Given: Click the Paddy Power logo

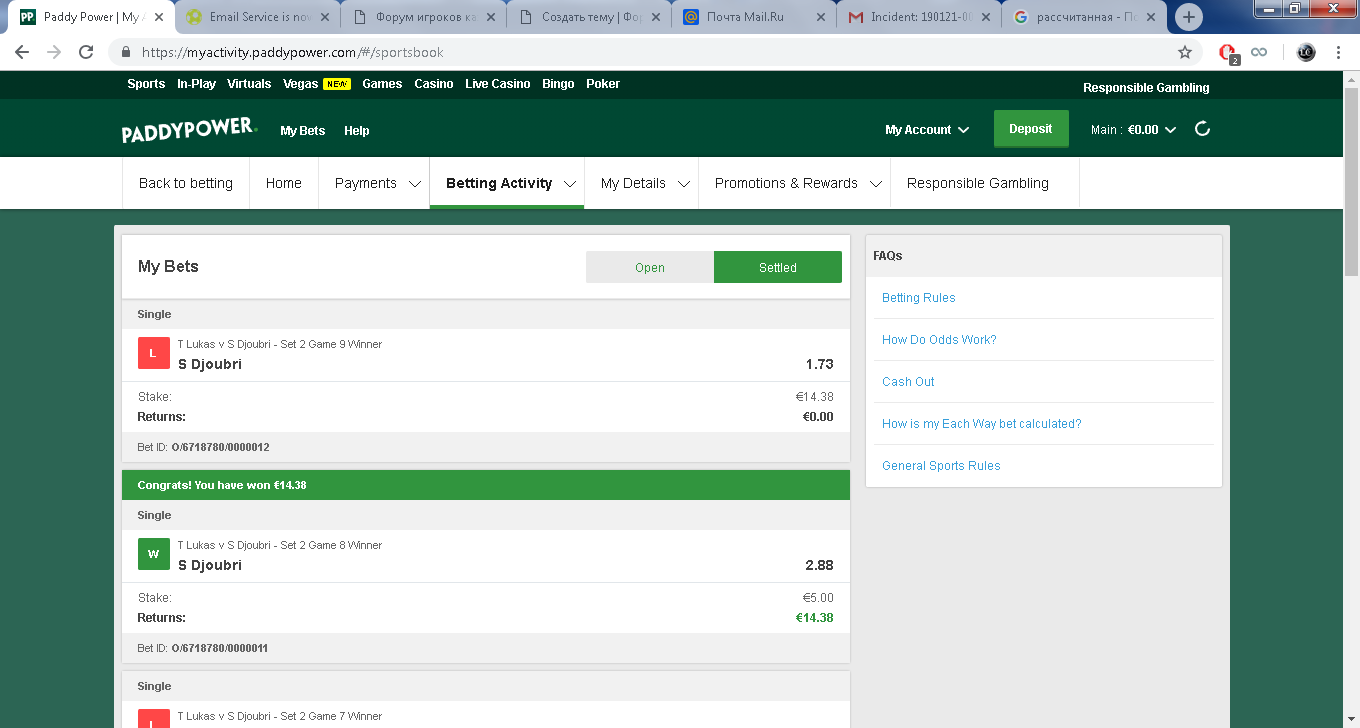Looking at the screenshot, I should (189, 130).
